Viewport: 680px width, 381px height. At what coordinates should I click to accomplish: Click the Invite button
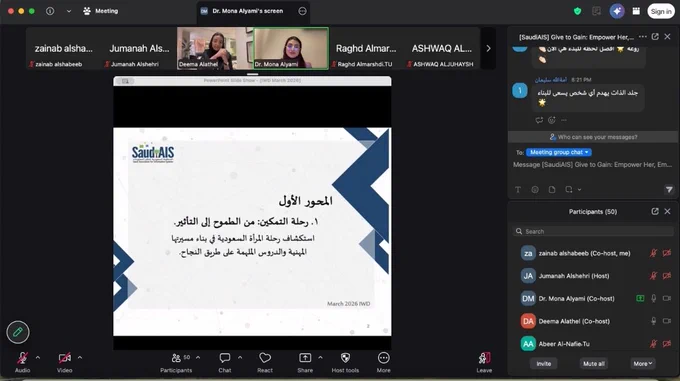[543, 364]
